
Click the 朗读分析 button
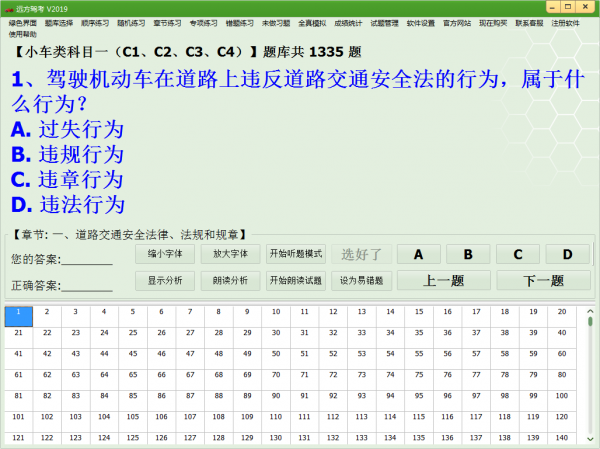point(230,281)
